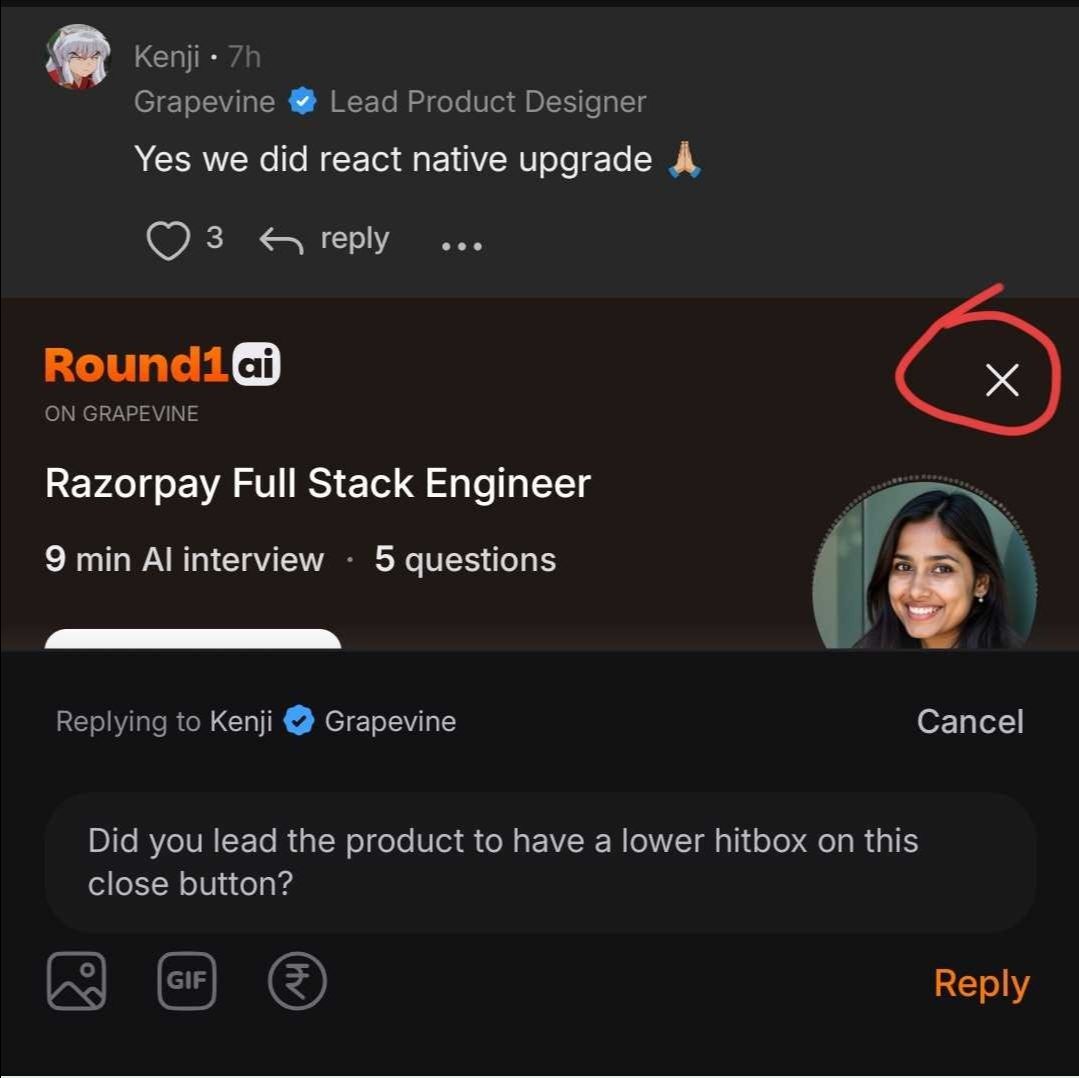Open the GIF picker
1079x1078 pixels.
[187, 981]
